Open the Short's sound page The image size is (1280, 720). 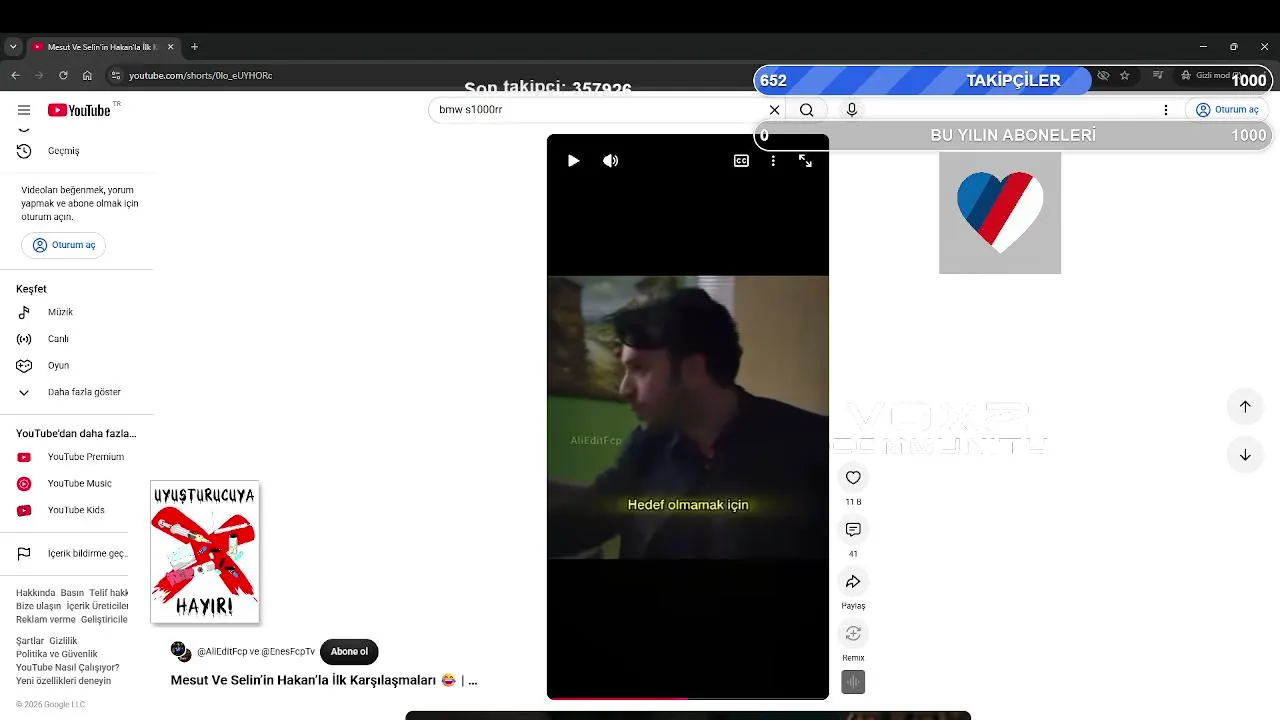pyautogui.click(x=853, y=682)
